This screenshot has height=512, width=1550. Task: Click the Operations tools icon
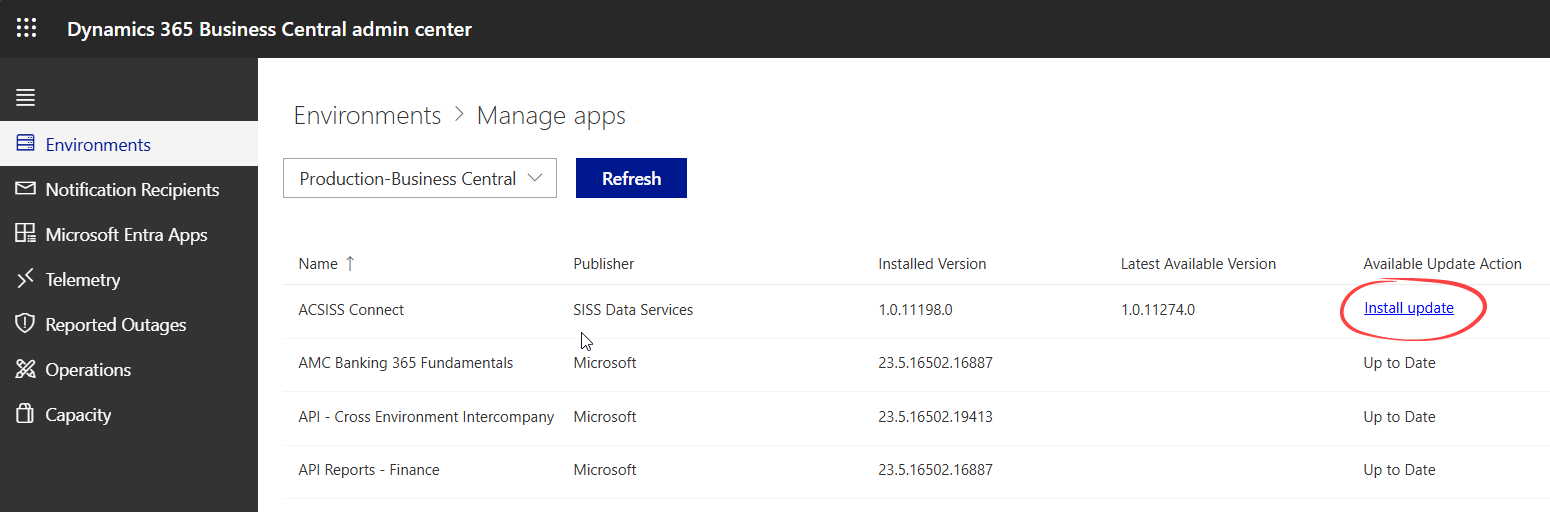tap(26, 369)
